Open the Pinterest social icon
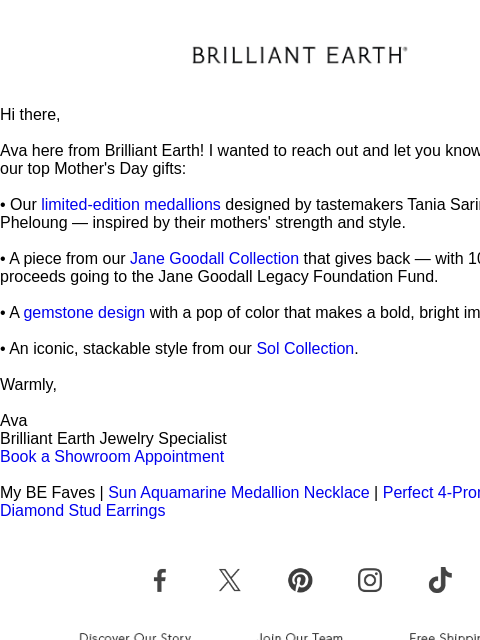480x640 pixels. click(300, 580)
